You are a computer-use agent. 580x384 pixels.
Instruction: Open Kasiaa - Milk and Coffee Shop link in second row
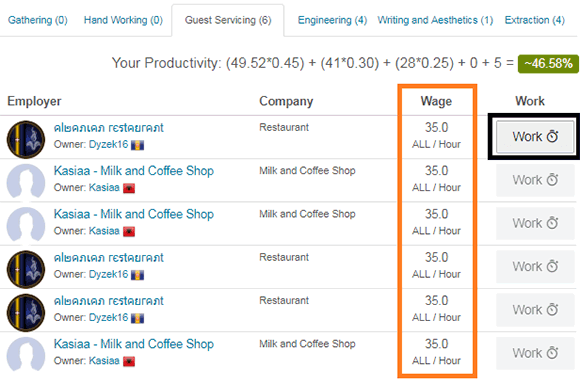[x=134, y=171]
